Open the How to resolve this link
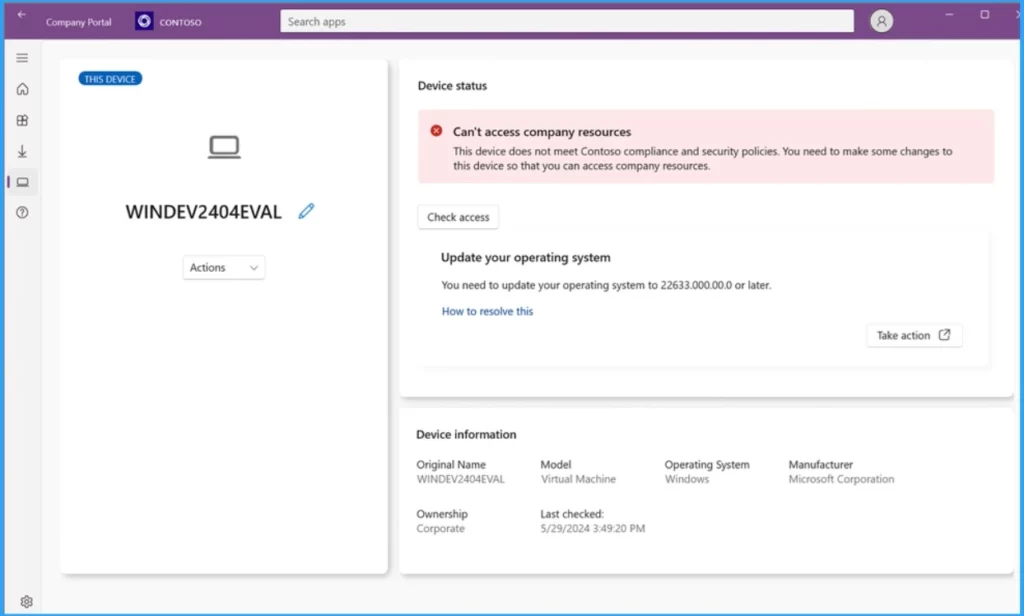Viewport: 1024px width, 616px height. click(487, 311)
